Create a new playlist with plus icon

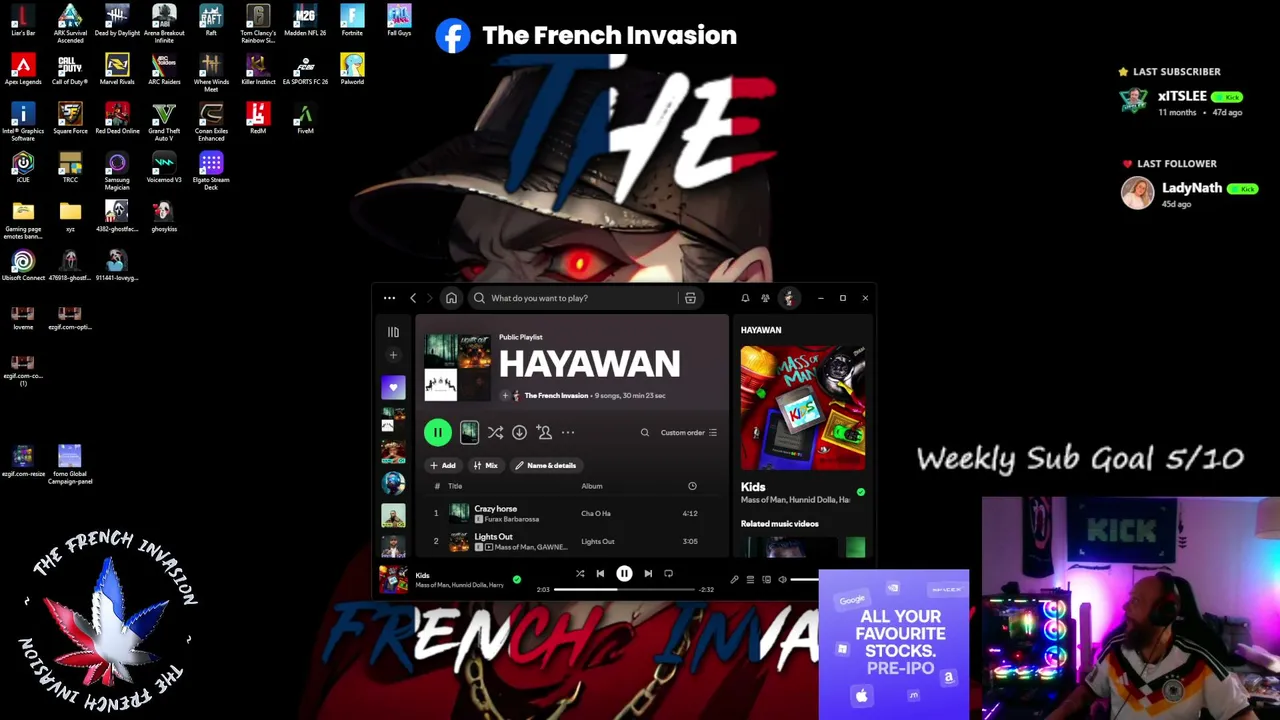[393, 355]
